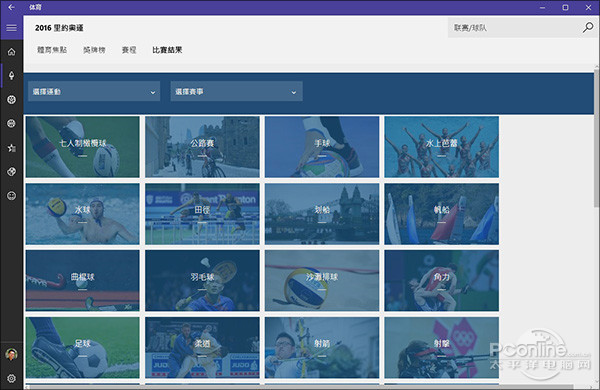Open the 水上芭蕾 sport tile

click(x=442, y=147)
